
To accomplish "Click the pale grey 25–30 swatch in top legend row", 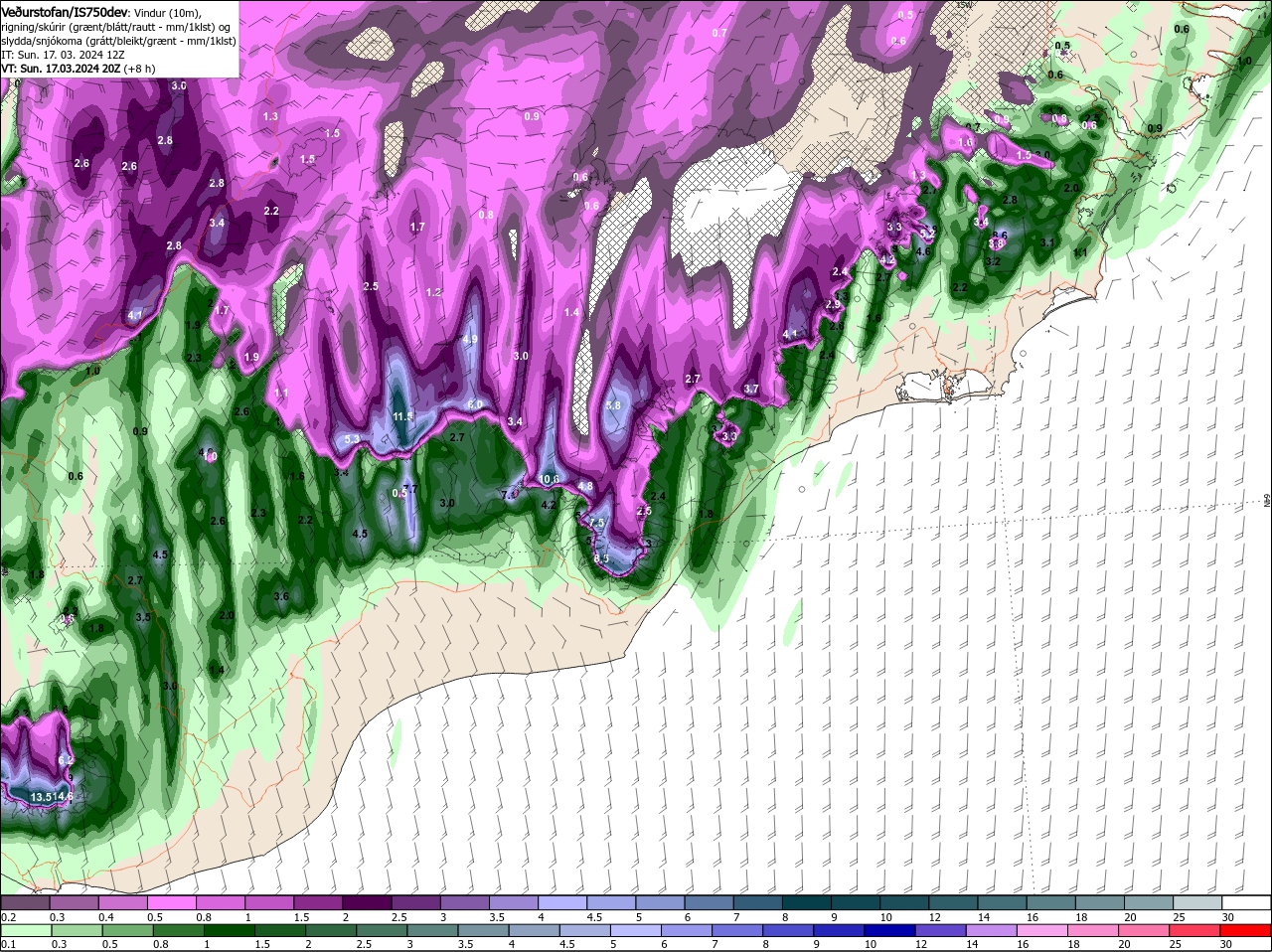I will click(x=1198, y=903).
